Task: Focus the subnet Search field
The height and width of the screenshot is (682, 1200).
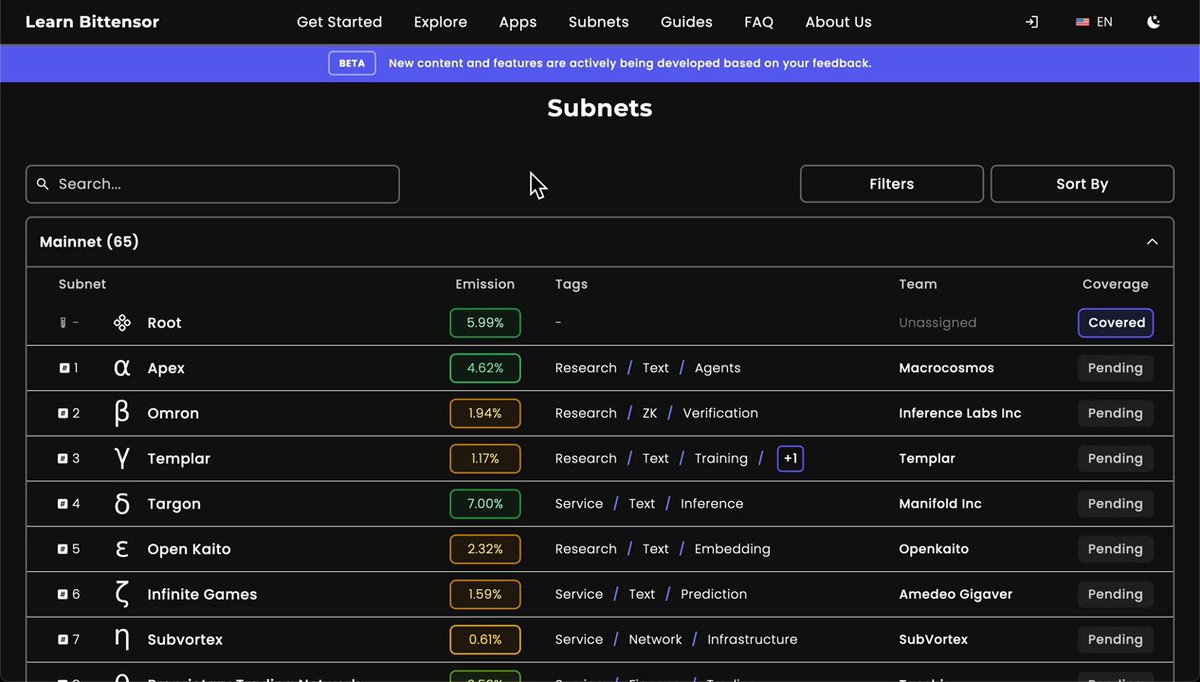Action: (x=213, y=184)
